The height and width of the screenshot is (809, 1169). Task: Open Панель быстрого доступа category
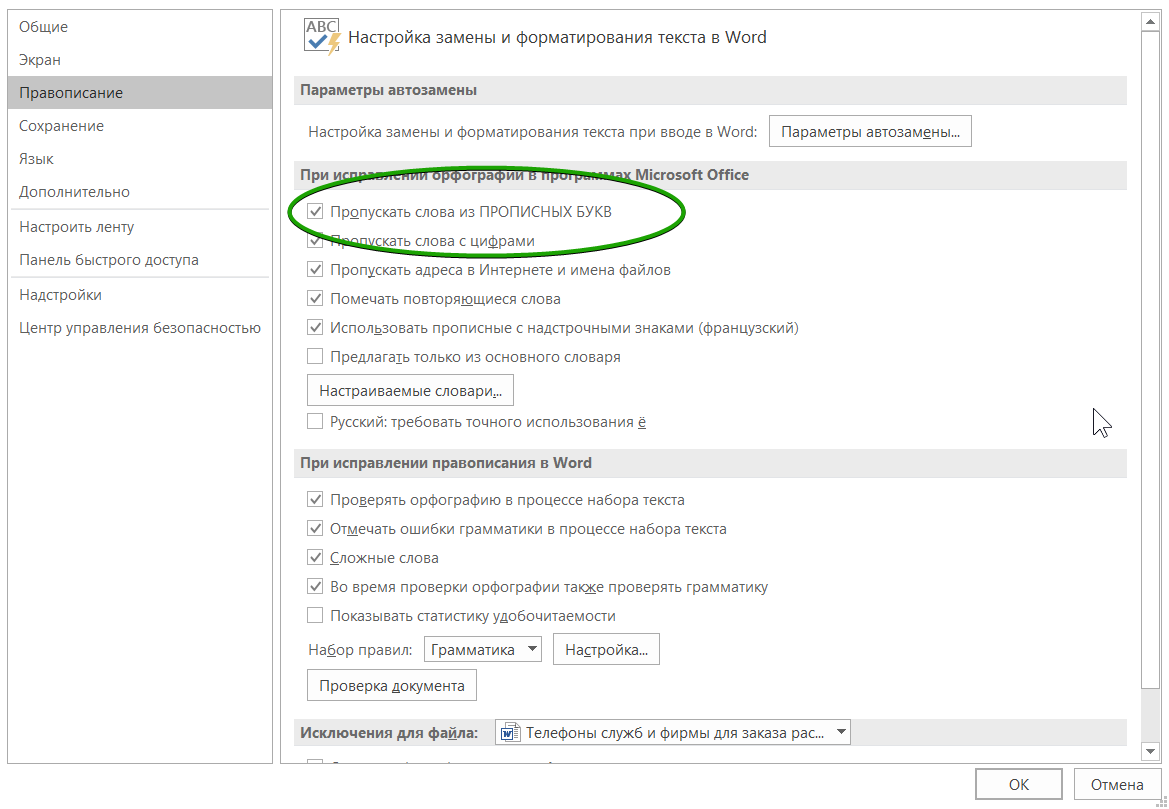[139, 259]
